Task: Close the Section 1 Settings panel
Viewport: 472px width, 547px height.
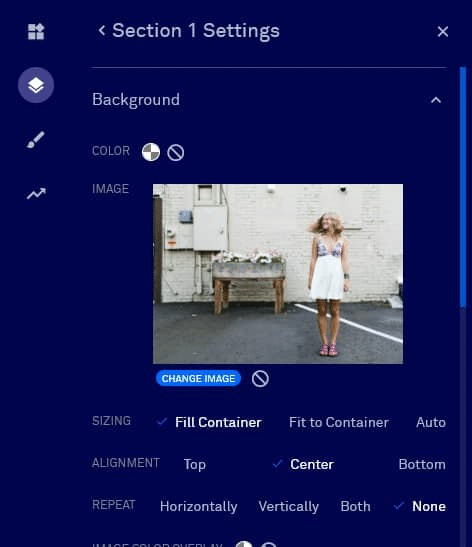Action: [443, 31]
